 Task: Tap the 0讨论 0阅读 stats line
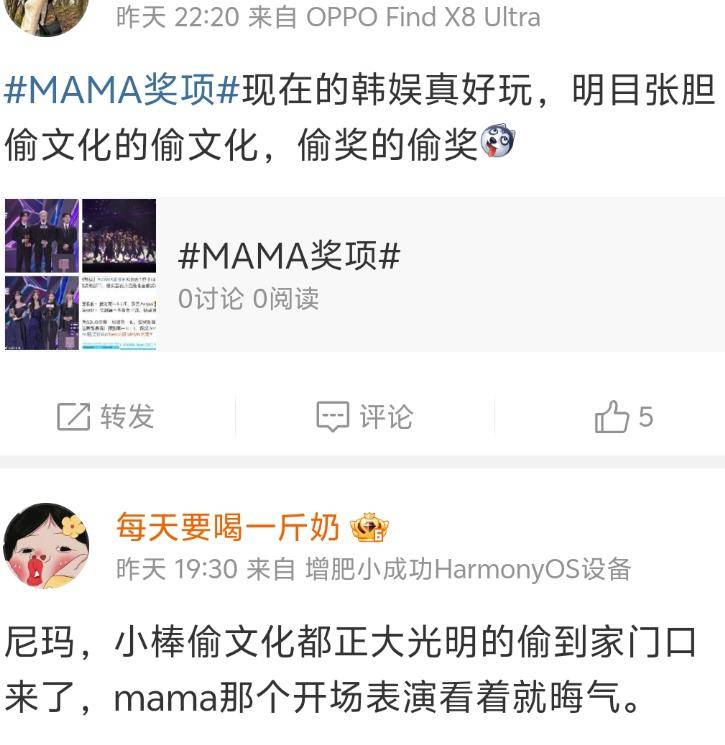(x=248, y=299)
